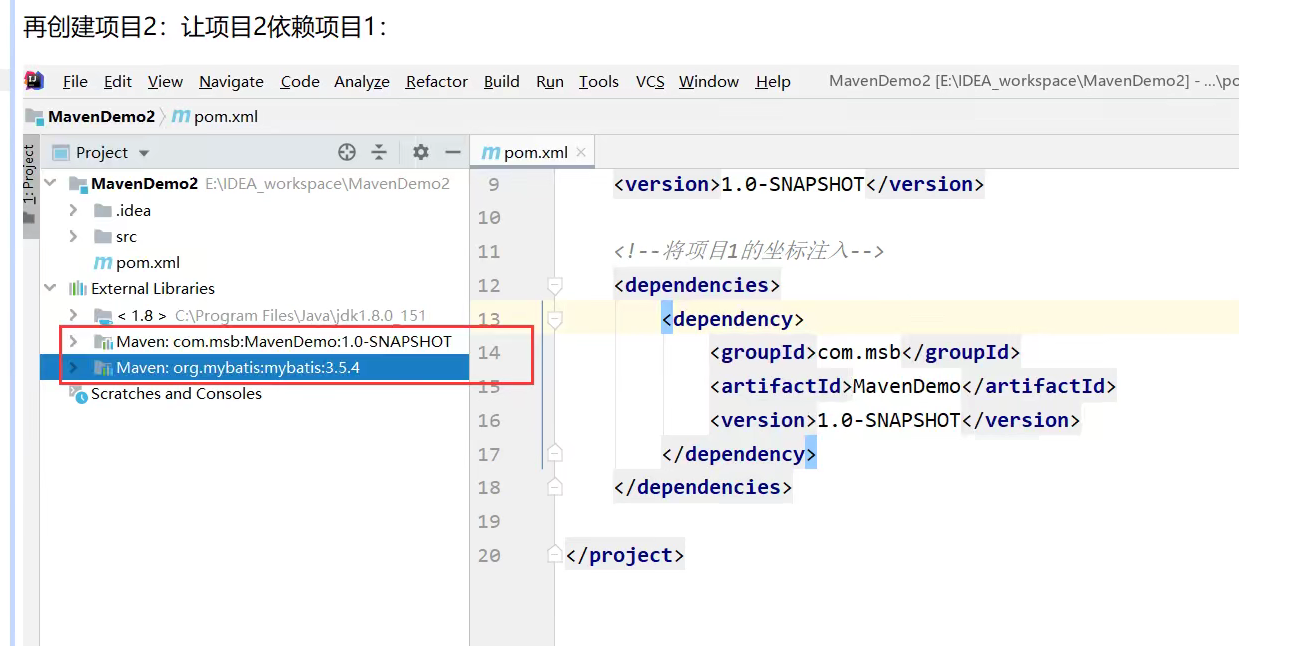This screenshot has height=646, width=1304.
Task: Click com.msb groupId text
Action: click(x=860, y=353)
